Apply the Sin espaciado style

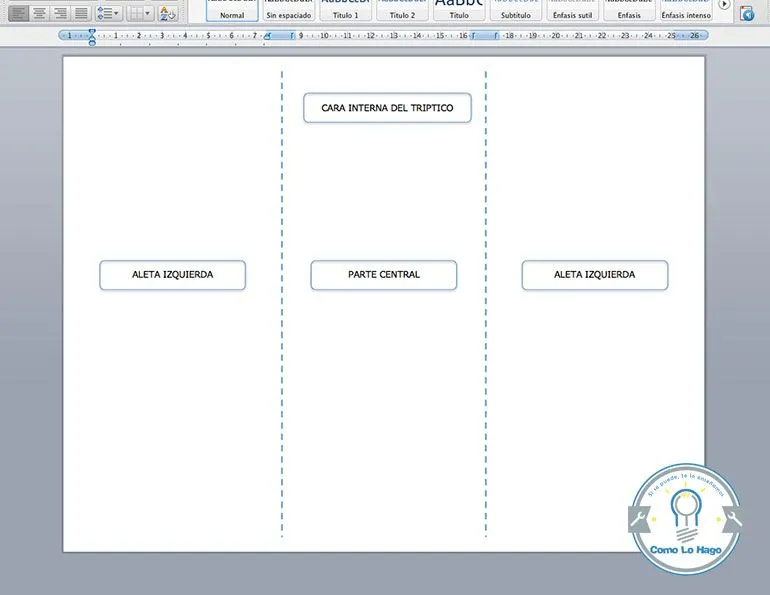[289, 10]
